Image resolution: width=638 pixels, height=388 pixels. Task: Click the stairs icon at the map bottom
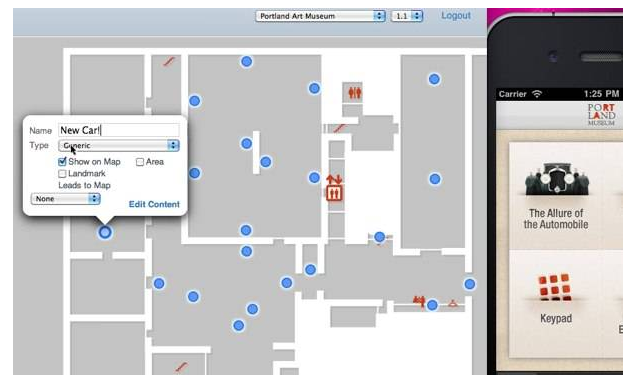click(181, 367)
